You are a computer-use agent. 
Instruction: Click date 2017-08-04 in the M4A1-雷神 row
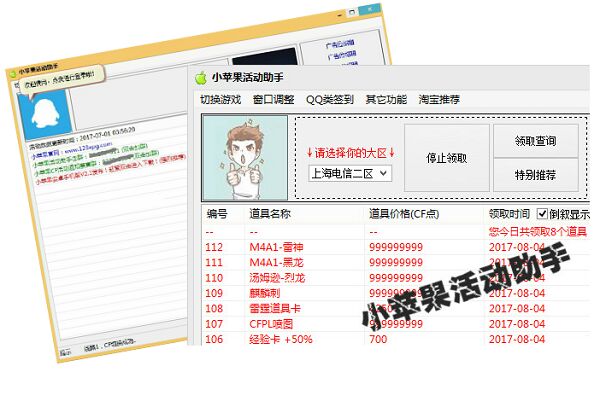[517, 247]
